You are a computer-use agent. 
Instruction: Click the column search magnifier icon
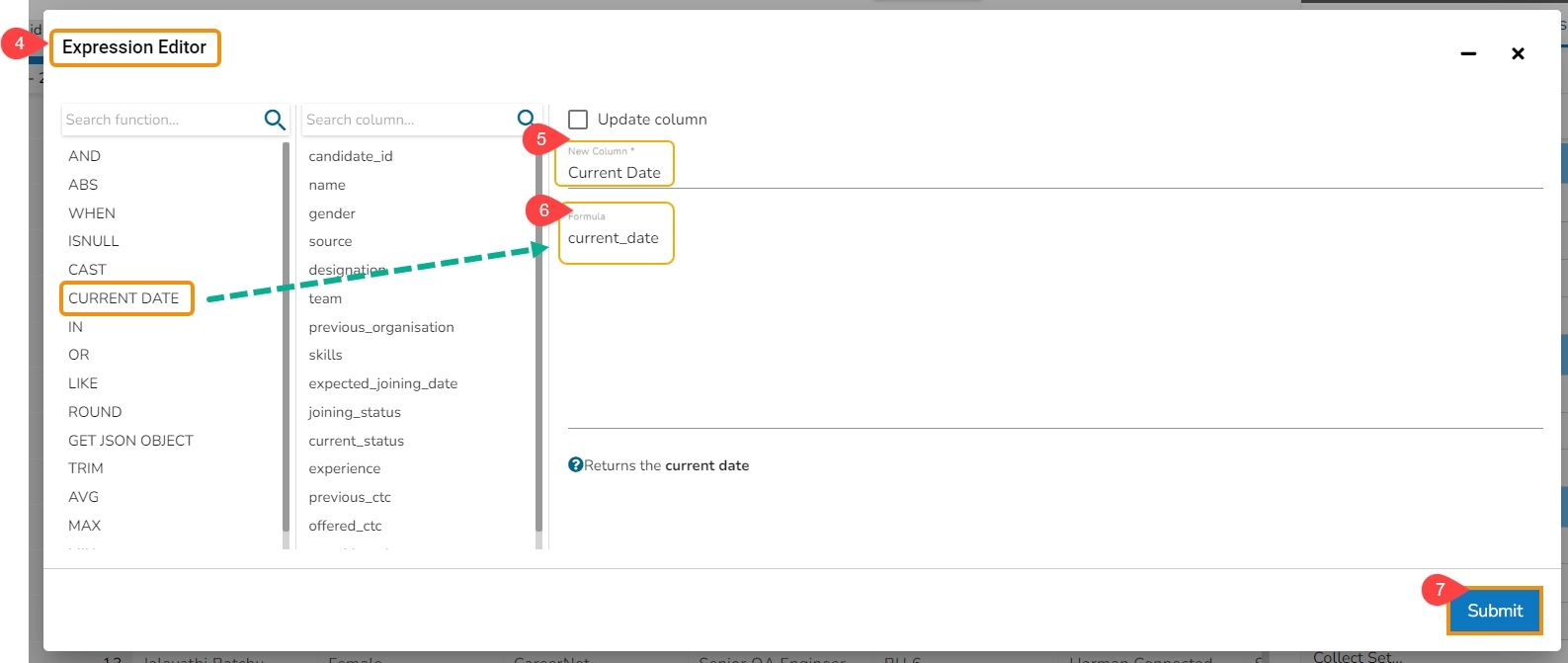pyautogui.click(x=526, y=119)
